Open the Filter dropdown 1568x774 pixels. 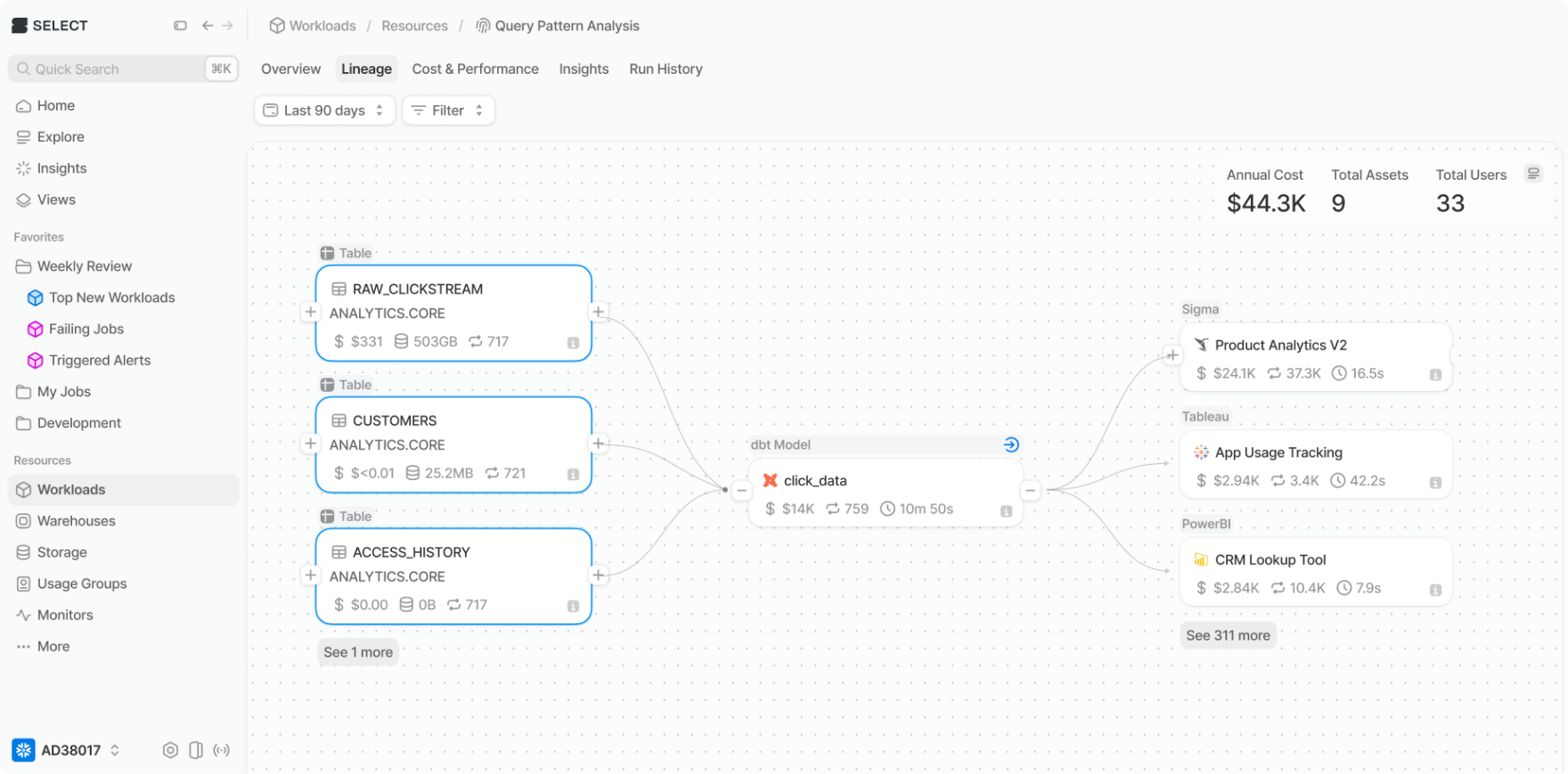[x=448, y=110]
